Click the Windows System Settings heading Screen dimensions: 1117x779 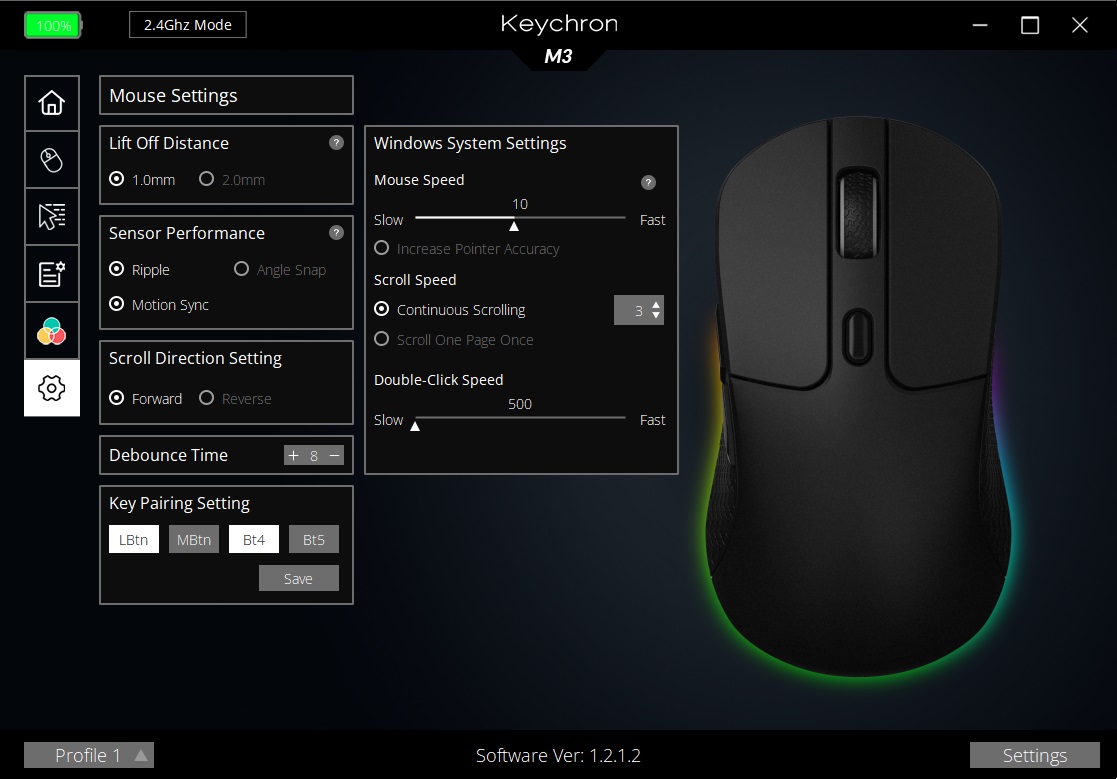click(x=470, y=143)
